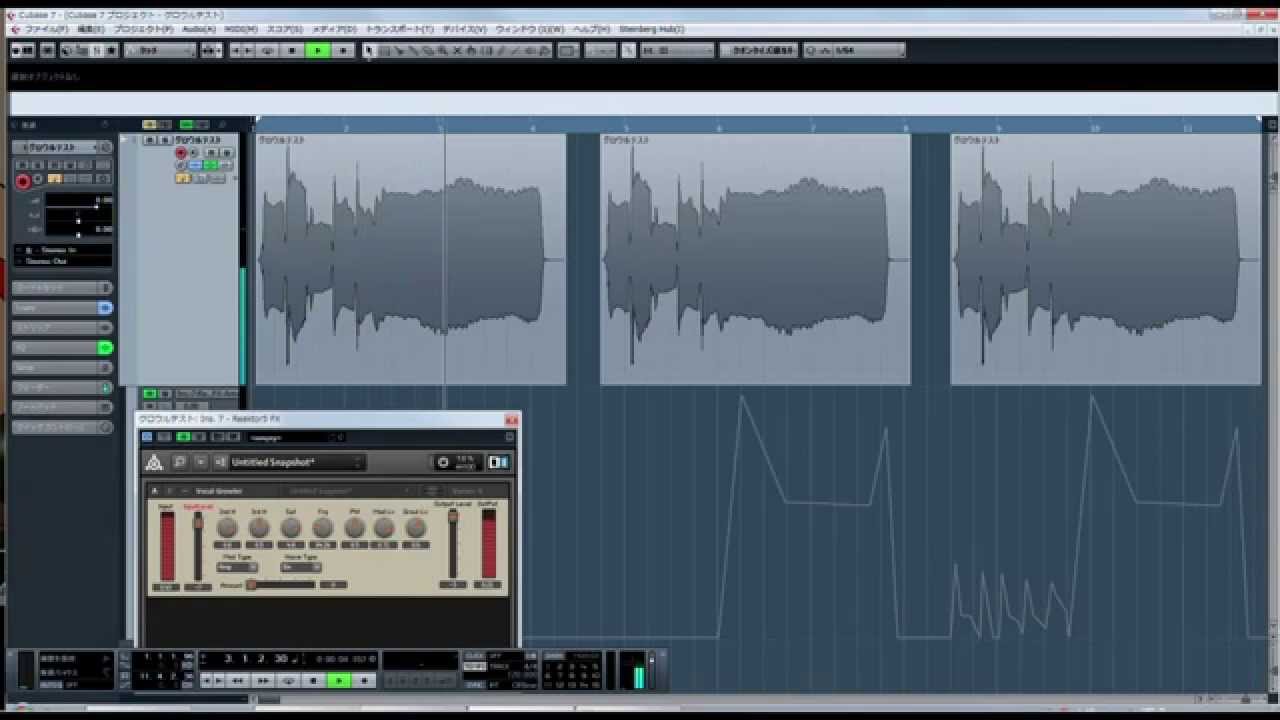Viewport: 1280px width, 720px height.
Task: Mute the グロウルテスト track
Action: [x=149, y=141]
